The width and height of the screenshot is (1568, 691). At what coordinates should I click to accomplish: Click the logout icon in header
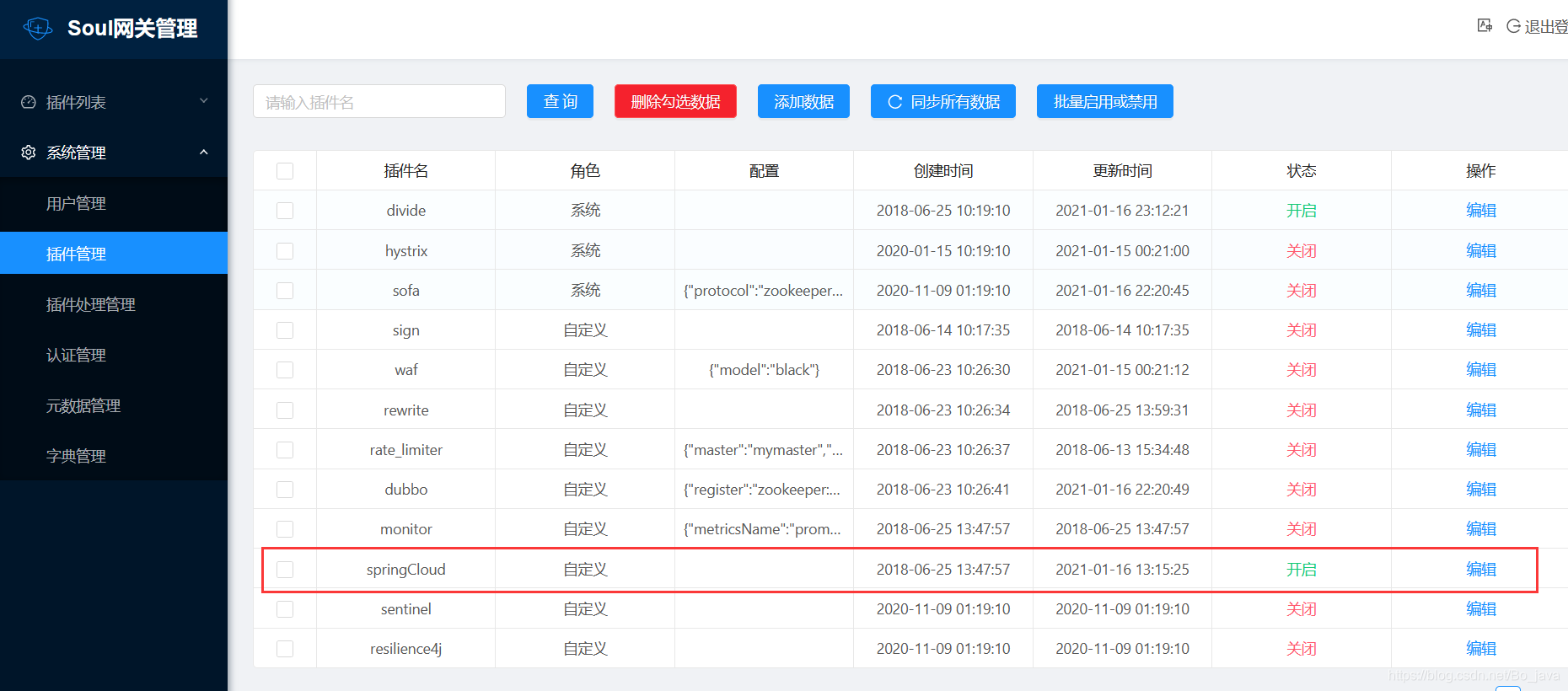pos(1513,26)
